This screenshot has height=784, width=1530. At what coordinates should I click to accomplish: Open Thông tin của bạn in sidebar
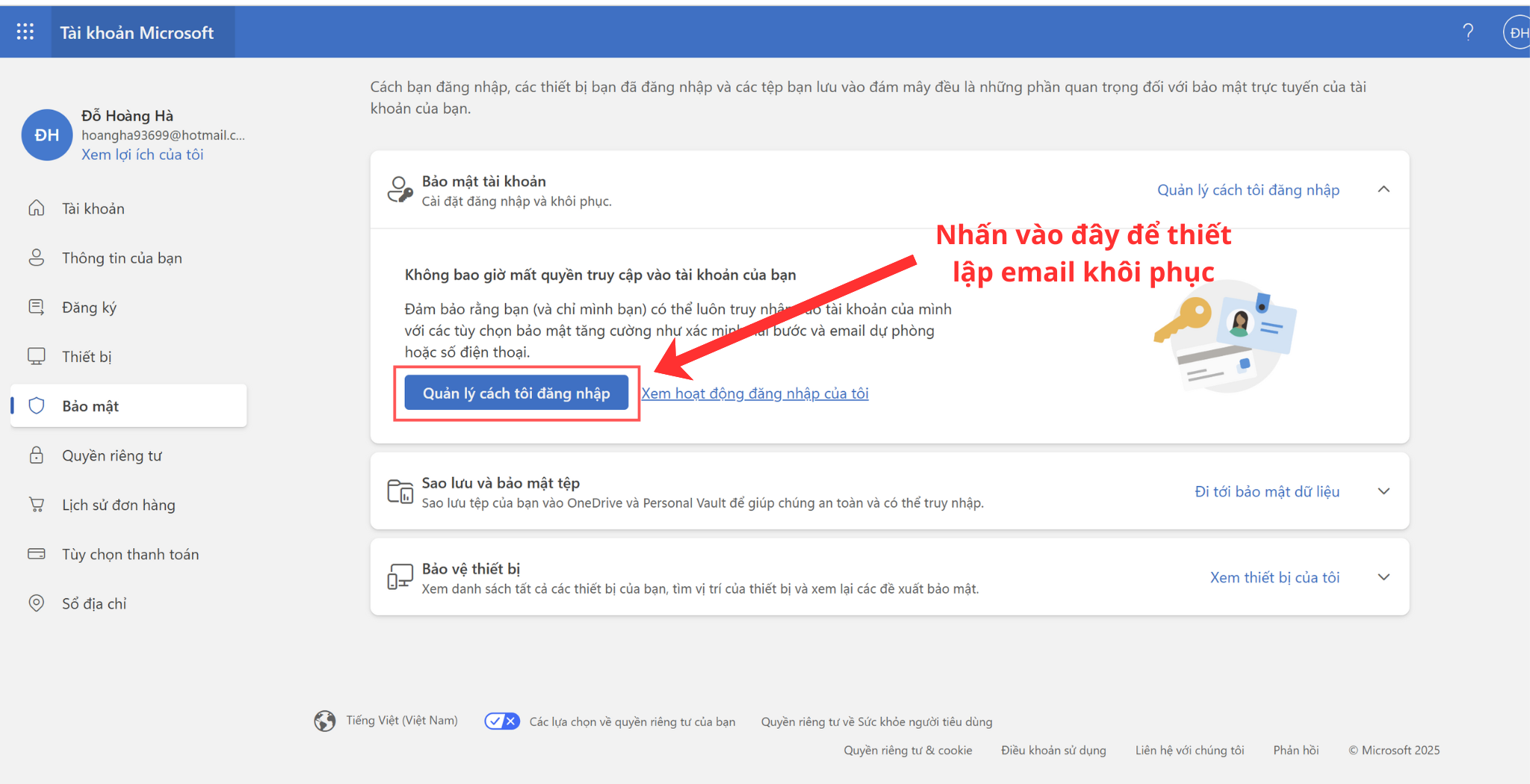pos(122,258)
